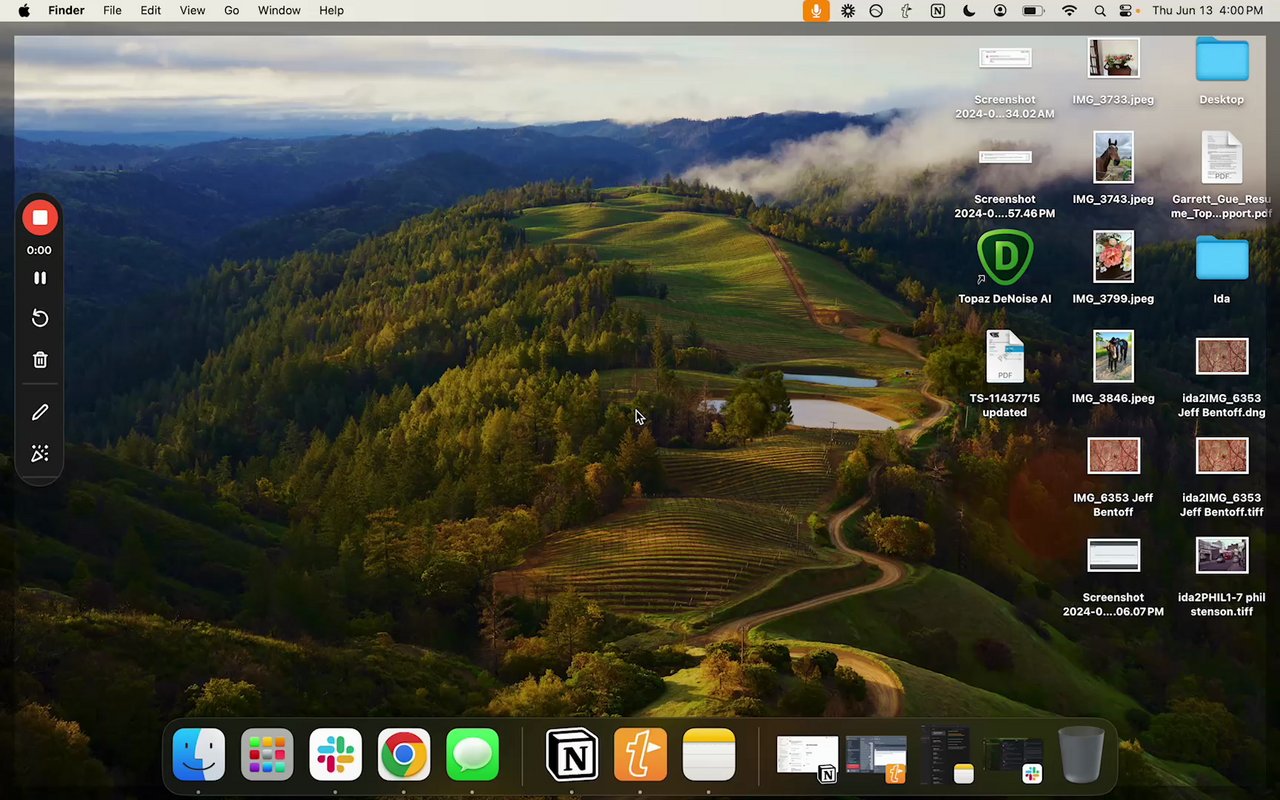
Task: Open the Notion menu bar icon
Action: click(x=937, y=10)
